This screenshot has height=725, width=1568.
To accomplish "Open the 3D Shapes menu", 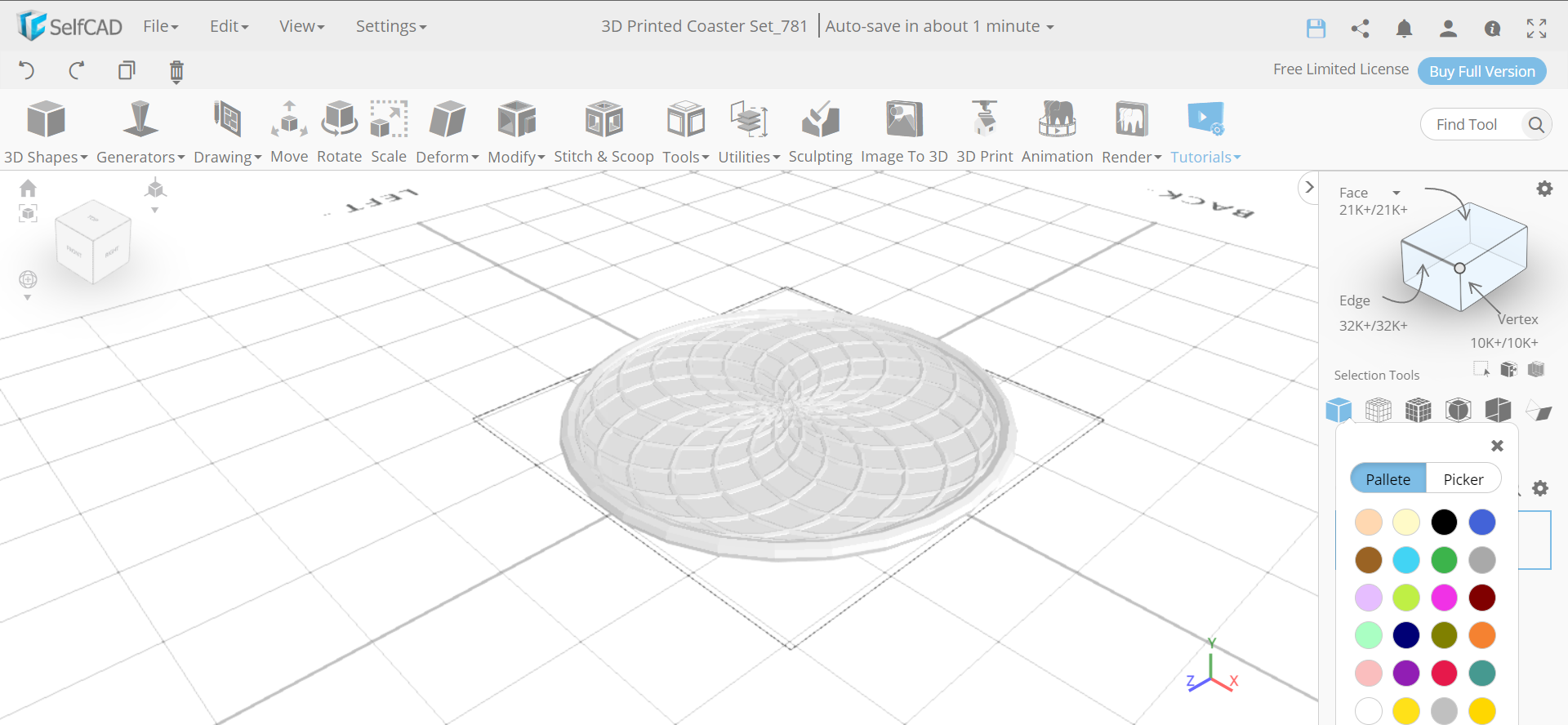I will pyautogui.click(x=46, y=131).
